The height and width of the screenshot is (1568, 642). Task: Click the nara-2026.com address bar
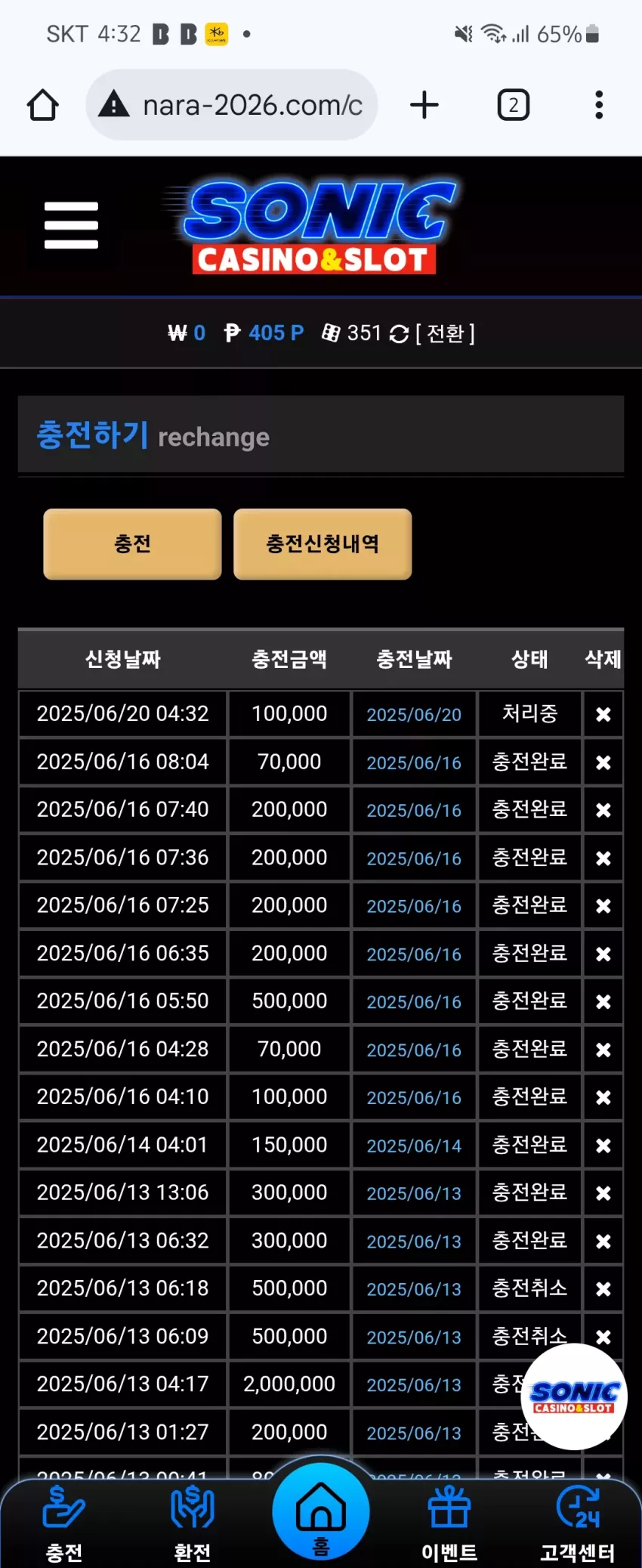tap(232, 105)
